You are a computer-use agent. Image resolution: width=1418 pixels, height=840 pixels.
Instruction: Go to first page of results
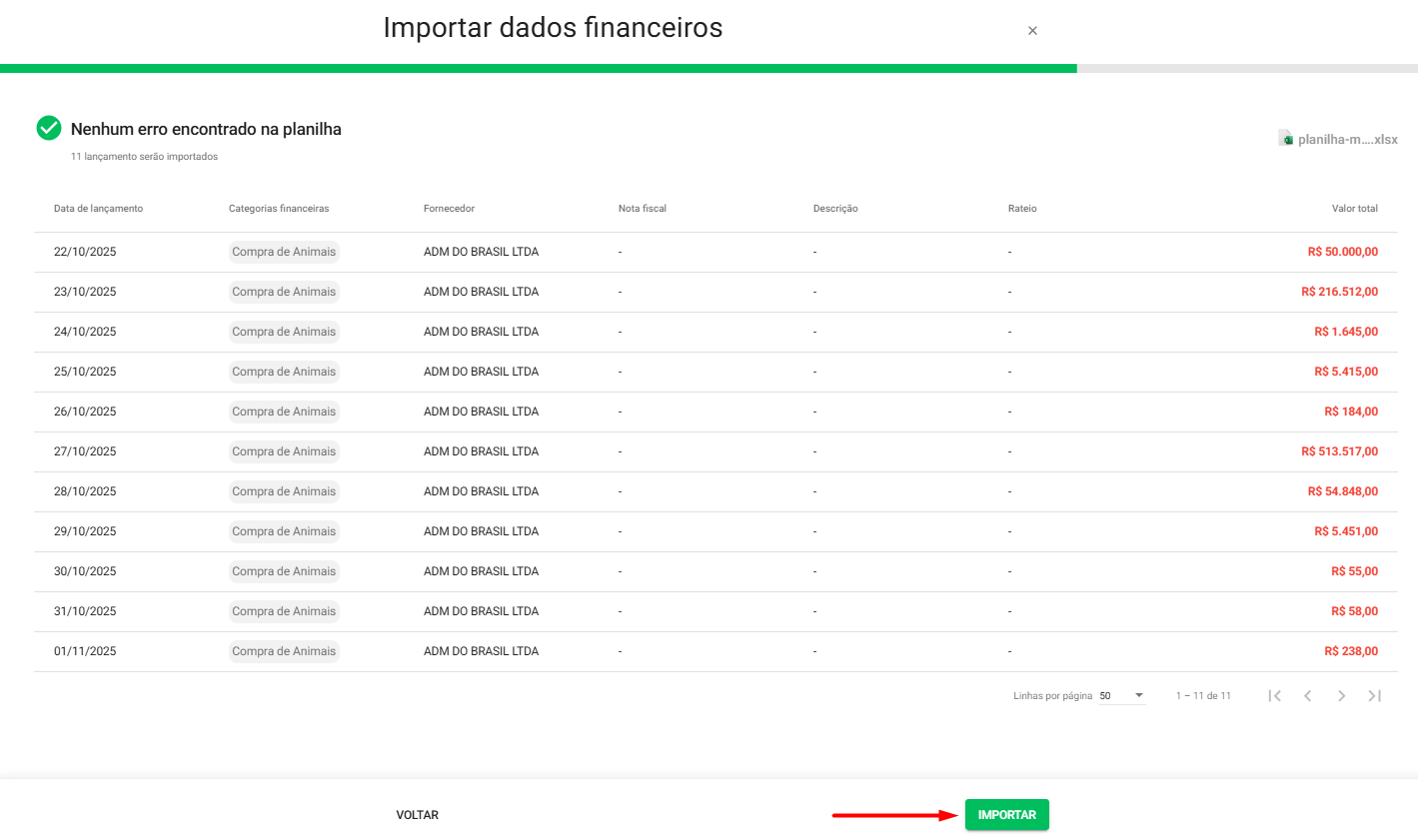(1274, 696)
